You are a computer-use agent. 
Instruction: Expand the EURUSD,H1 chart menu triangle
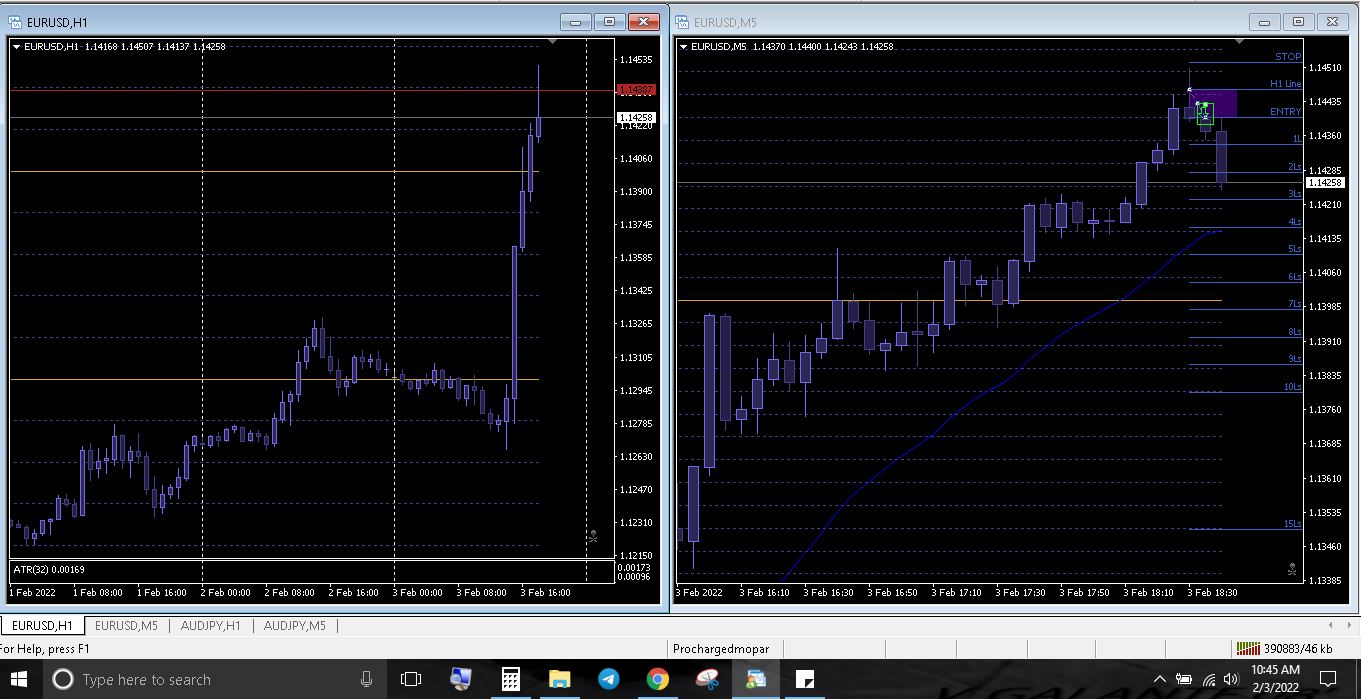click(16, 46)
